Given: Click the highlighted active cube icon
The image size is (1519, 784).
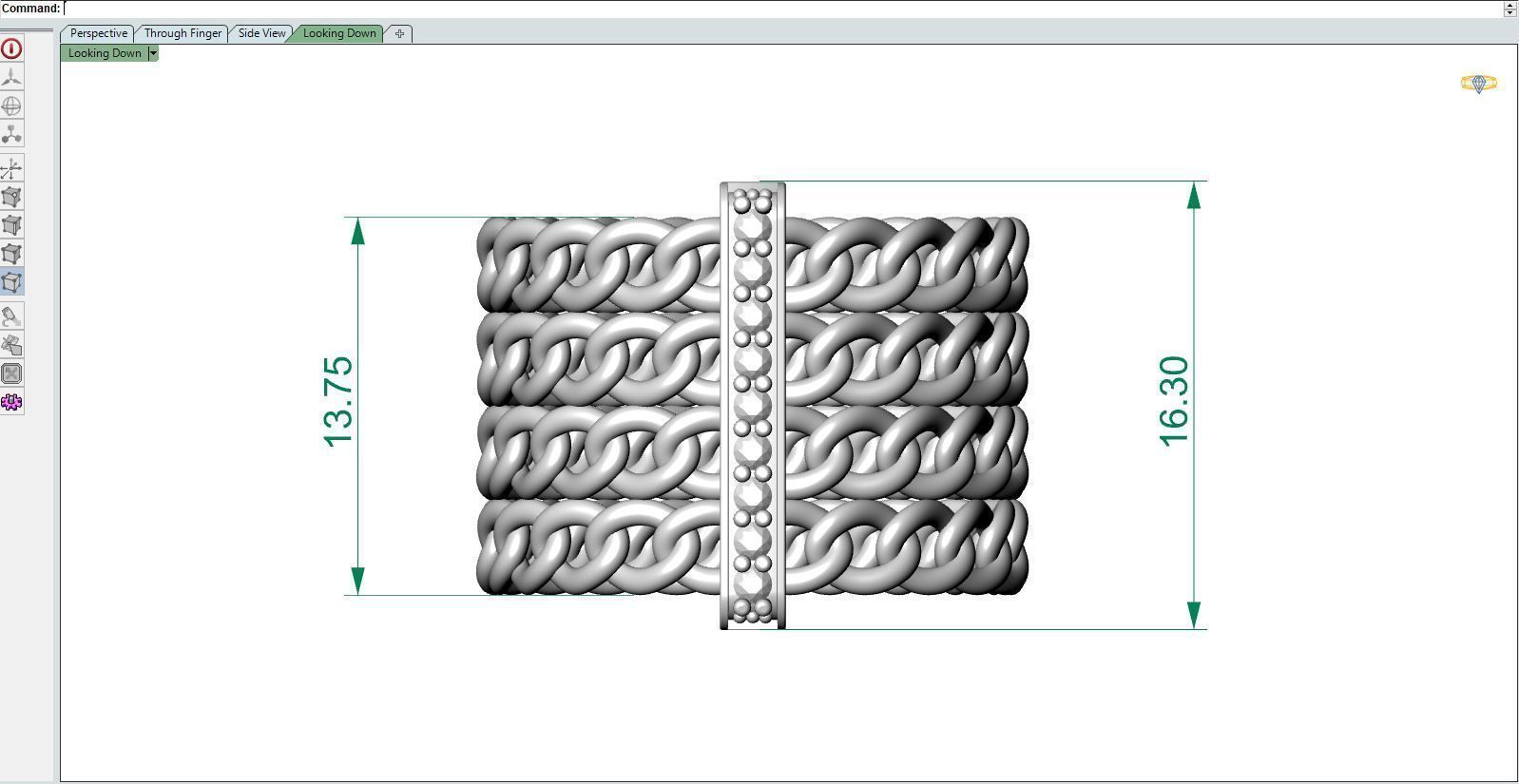Looking at the screenshot, I should click(11, 282).
